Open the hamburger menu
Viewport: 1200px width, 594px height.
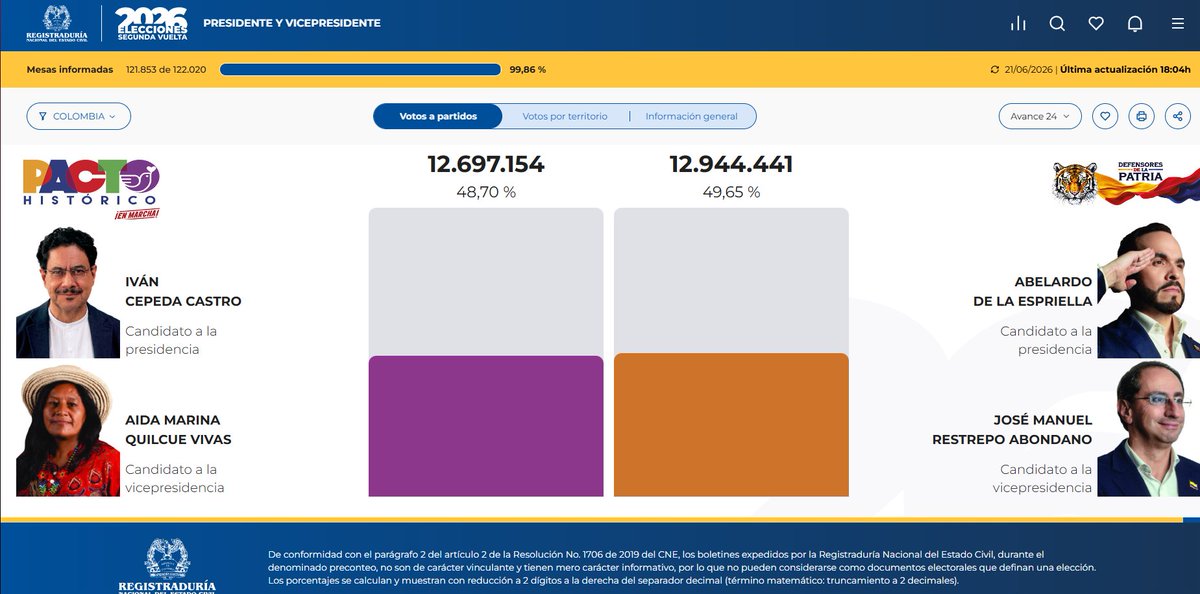point(1178,23)
